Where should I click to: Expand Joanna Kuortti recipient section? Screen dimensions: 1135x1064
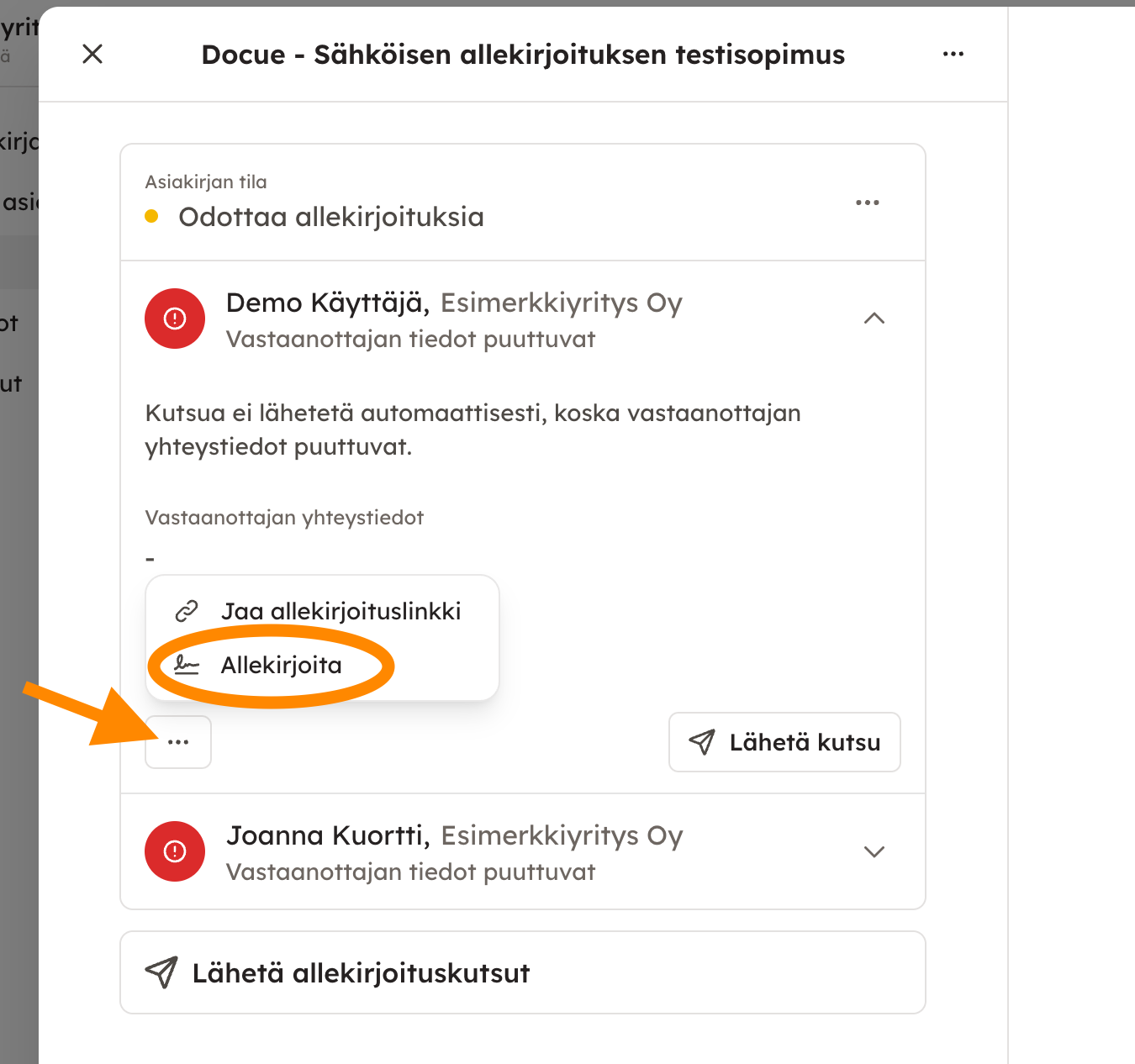[874, 851]
